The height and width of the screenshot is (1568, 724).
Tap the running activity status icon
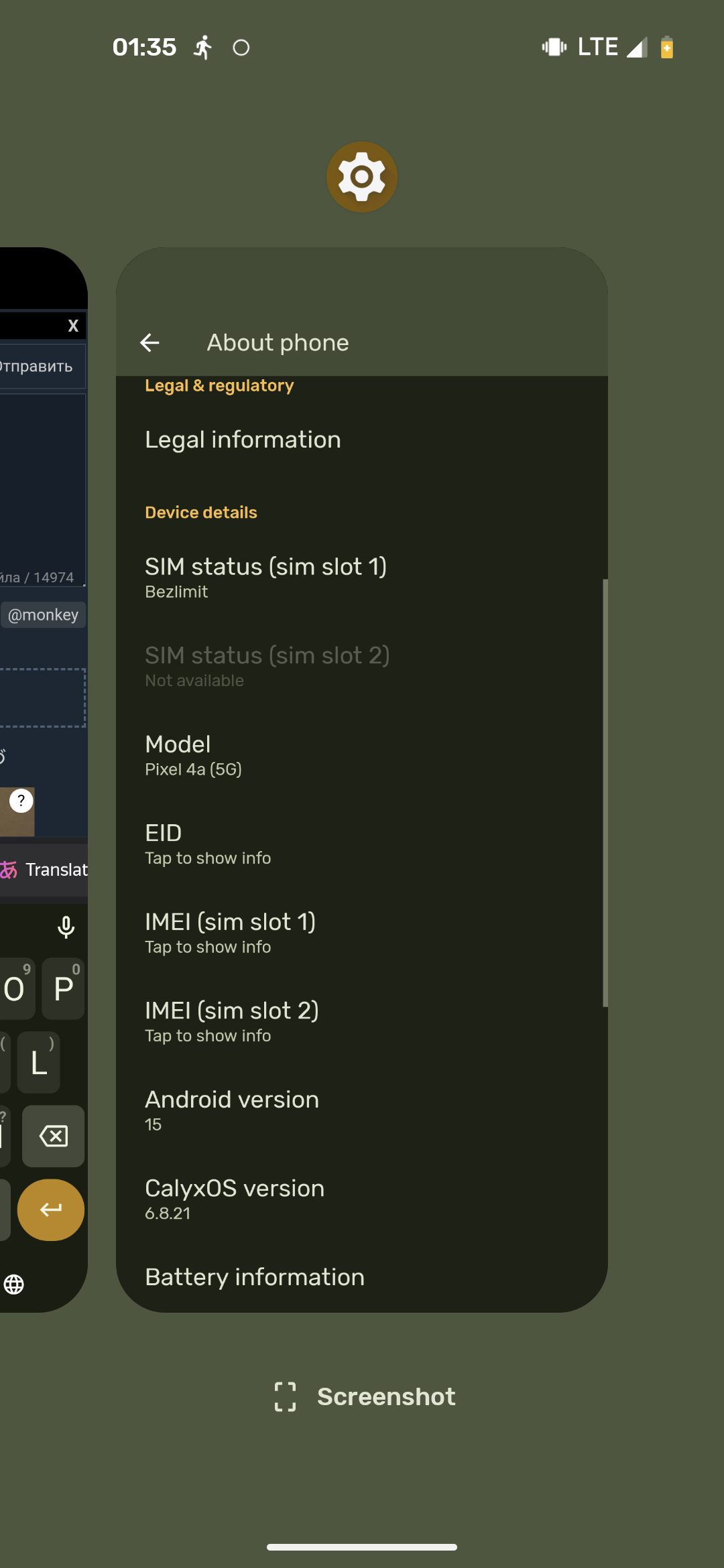click(x=202, y=47)
